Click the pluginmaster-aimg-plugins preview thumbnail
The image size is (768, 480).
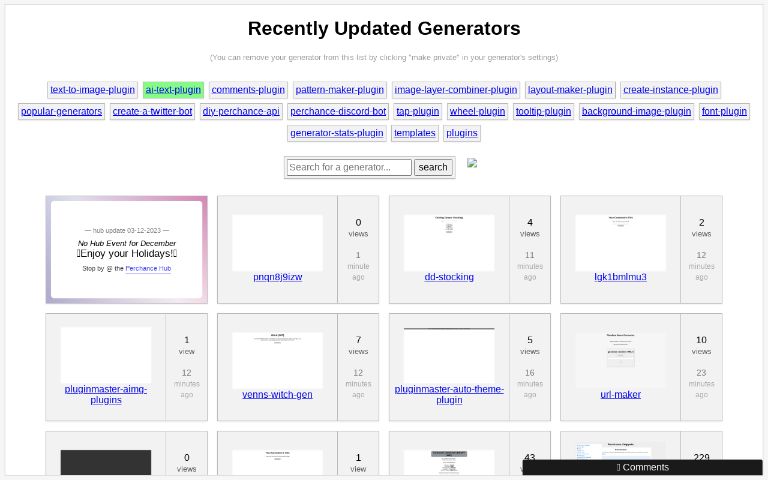coord(106,355)
